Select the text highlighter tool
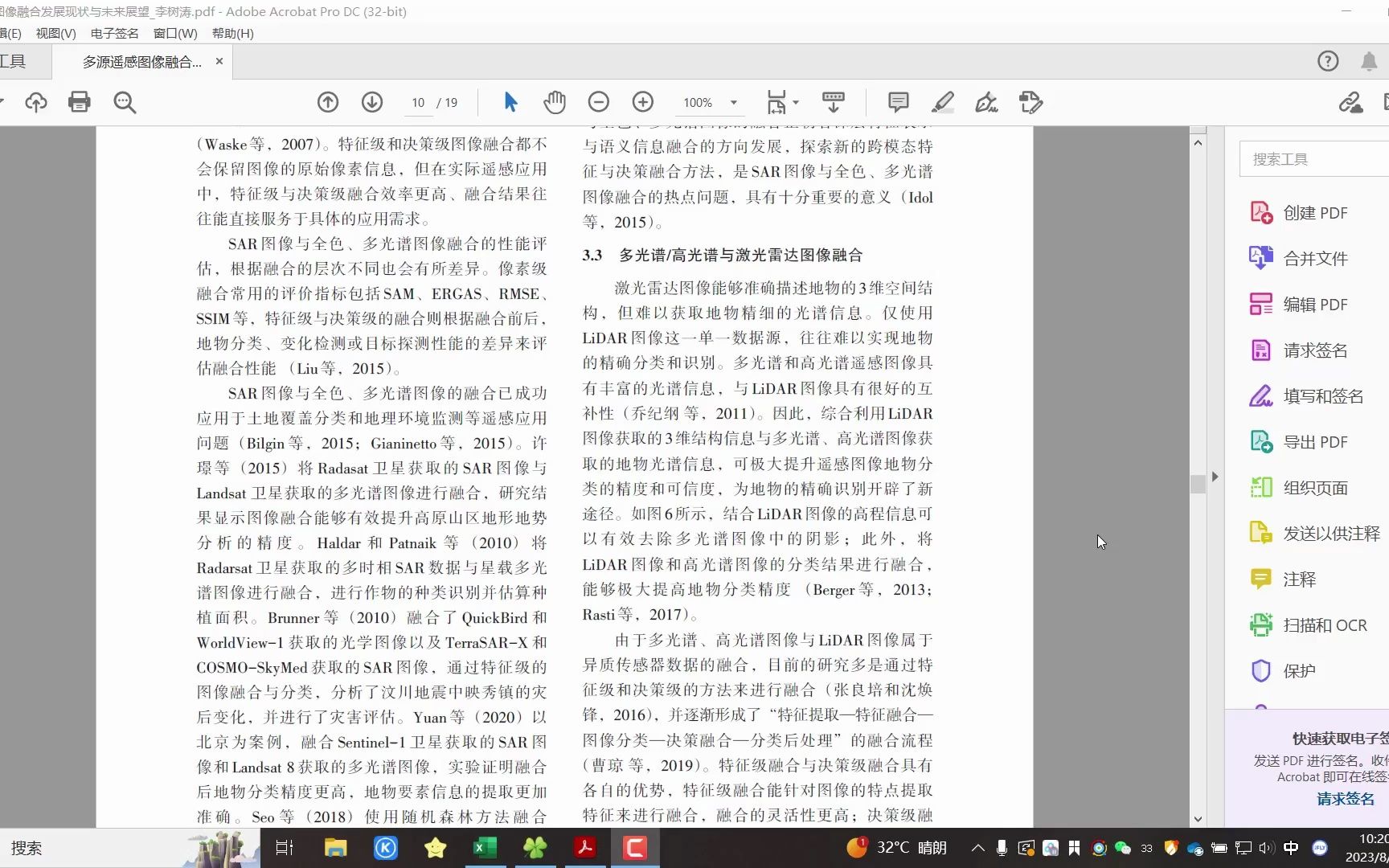Screen dimensions: 1389x868 click(942, 102)
